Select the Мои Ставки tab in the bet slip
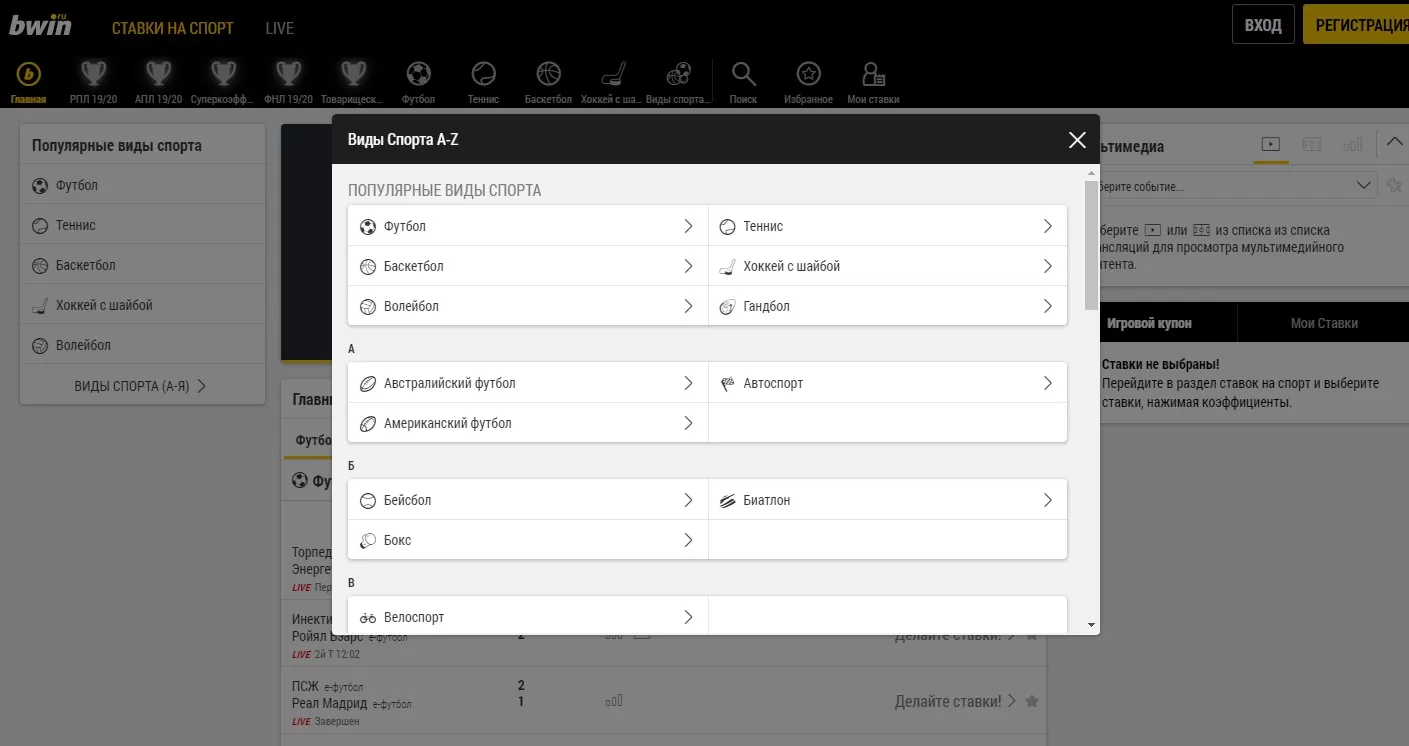This screenshot has height=746, width=1409. tap(1323, 323)
